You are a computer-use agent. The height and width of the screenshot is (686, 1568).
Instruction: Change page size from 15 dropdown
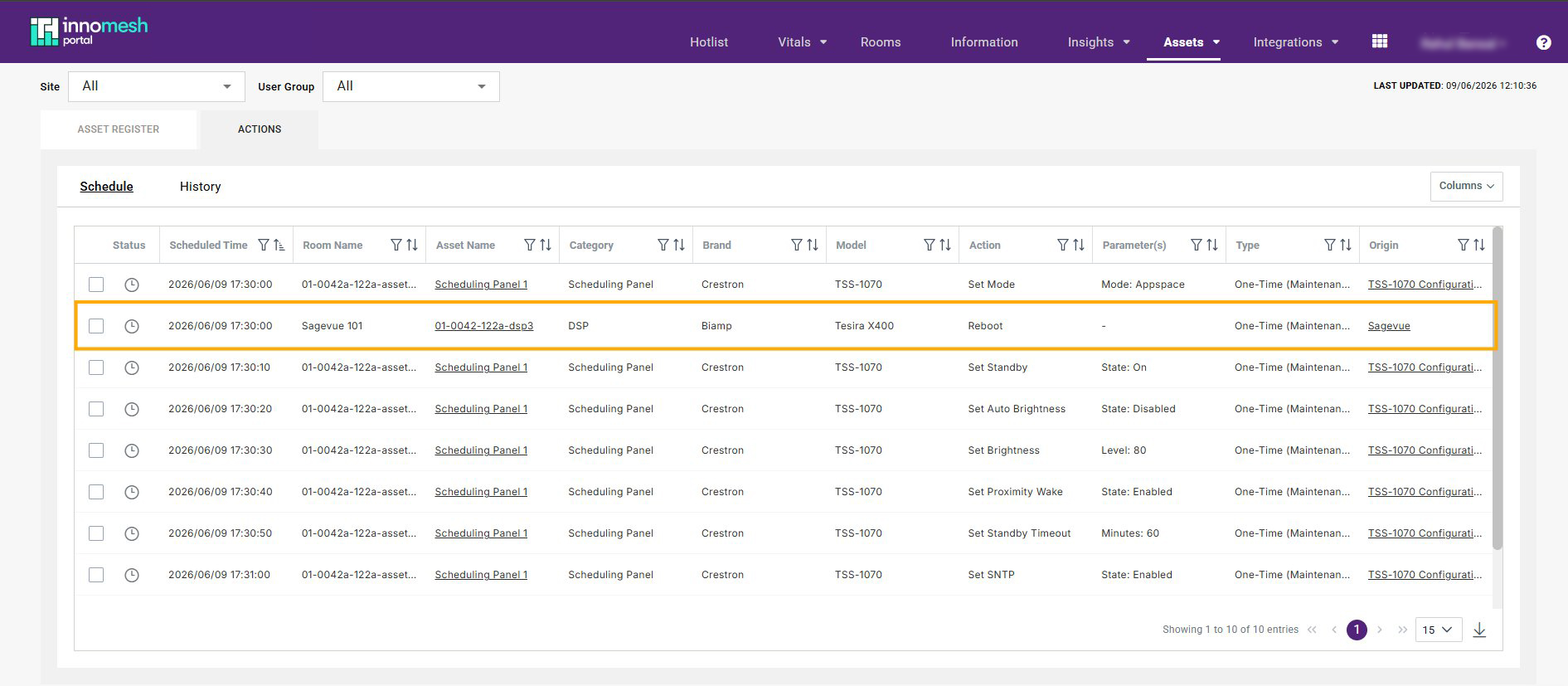click(1438, 630)
